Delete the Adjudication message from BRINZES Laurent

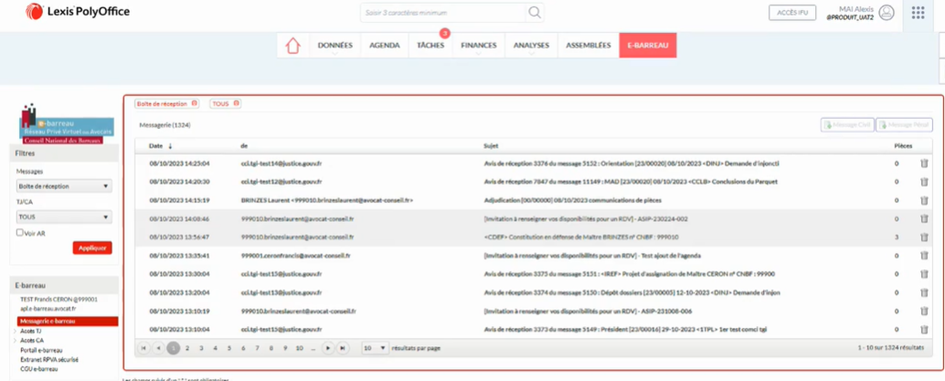924,200
